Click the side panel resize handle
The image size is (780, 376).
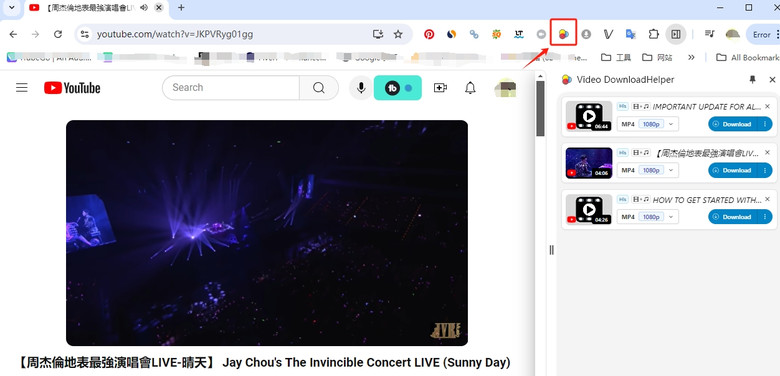[x=551, y=250]
